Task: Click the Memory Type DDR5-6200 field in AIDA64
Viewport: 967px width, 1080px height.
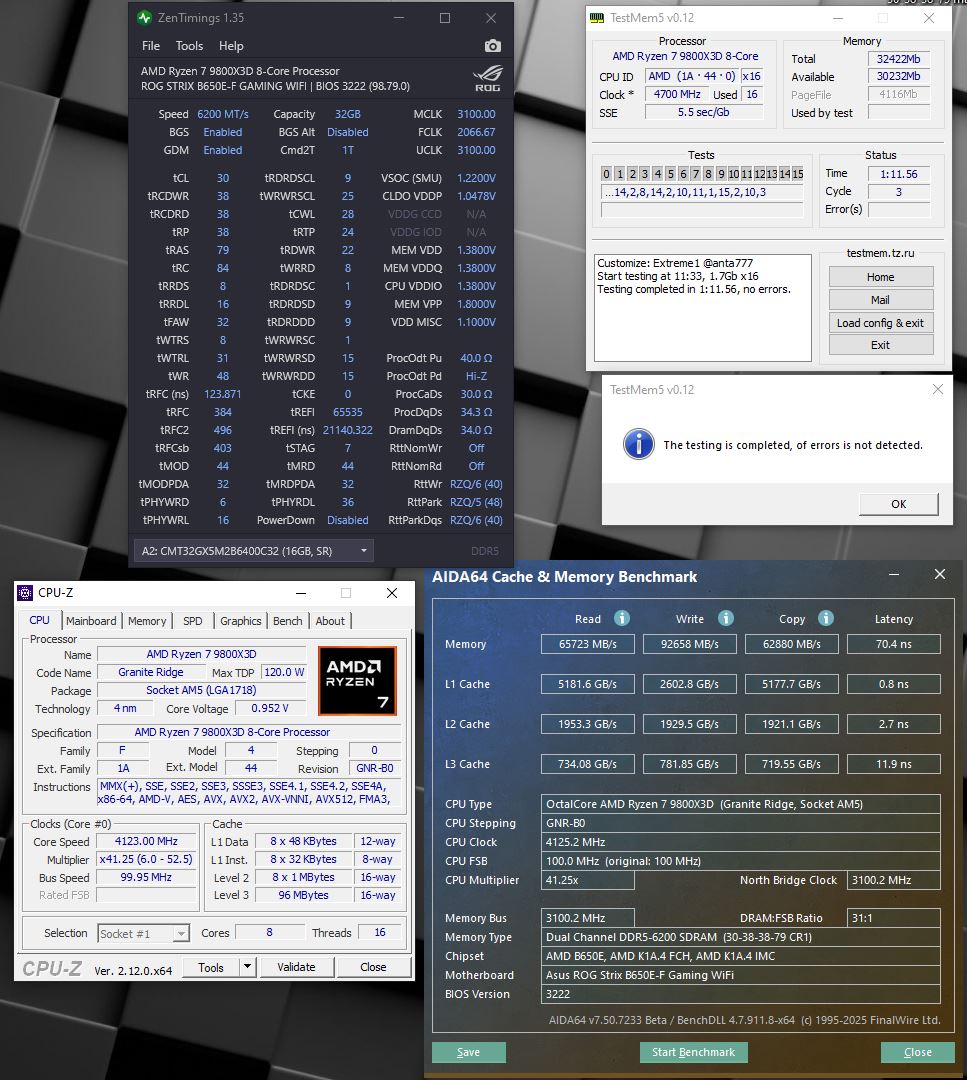Action: tap(740, 937)
